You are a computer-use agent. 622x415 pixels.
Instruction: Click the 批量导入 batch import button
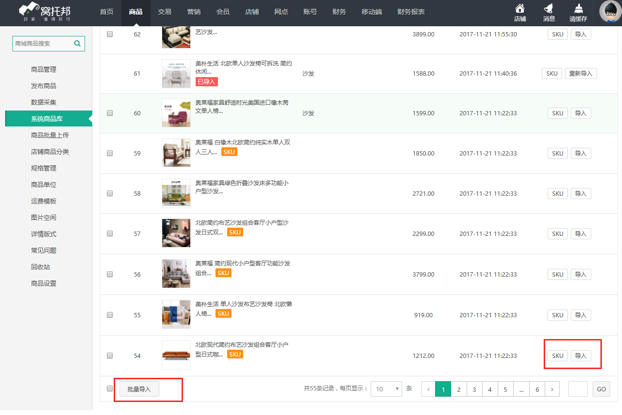(x=139, y=389)
